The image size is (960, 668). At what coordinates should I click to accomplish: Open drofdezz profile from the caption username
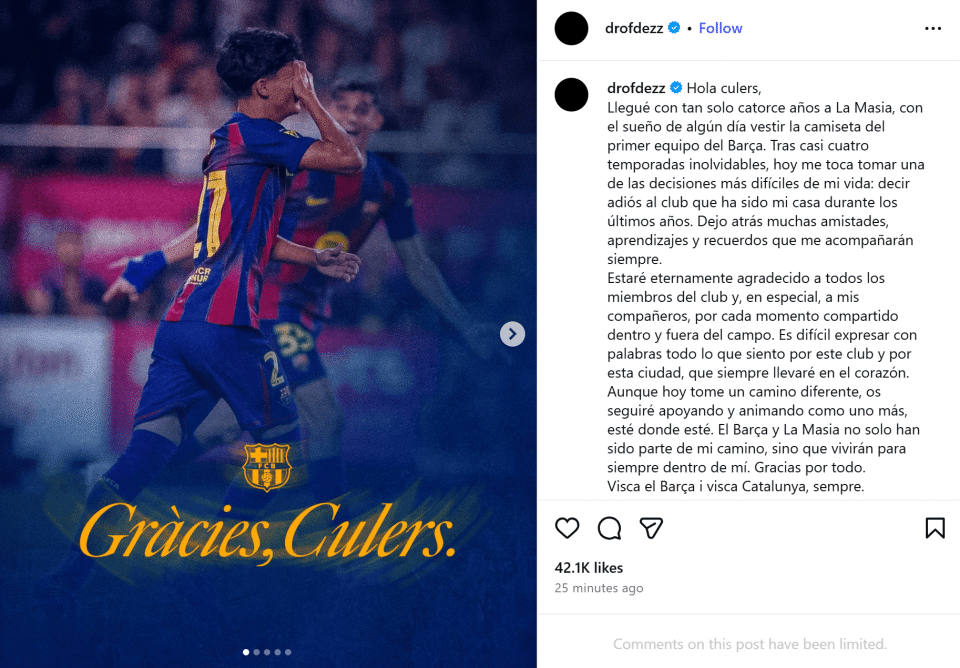pyautogui.click(x=636, y=88)
